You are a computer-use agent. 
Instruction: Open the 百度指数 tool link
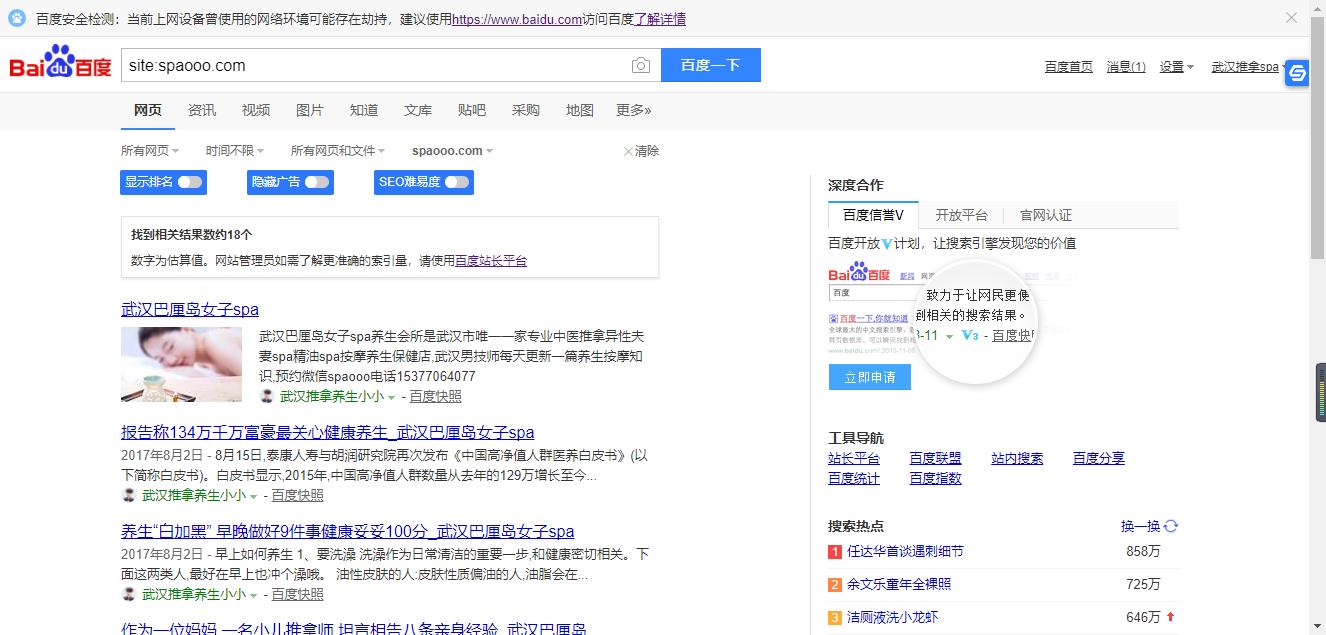(x=935, y=478)
